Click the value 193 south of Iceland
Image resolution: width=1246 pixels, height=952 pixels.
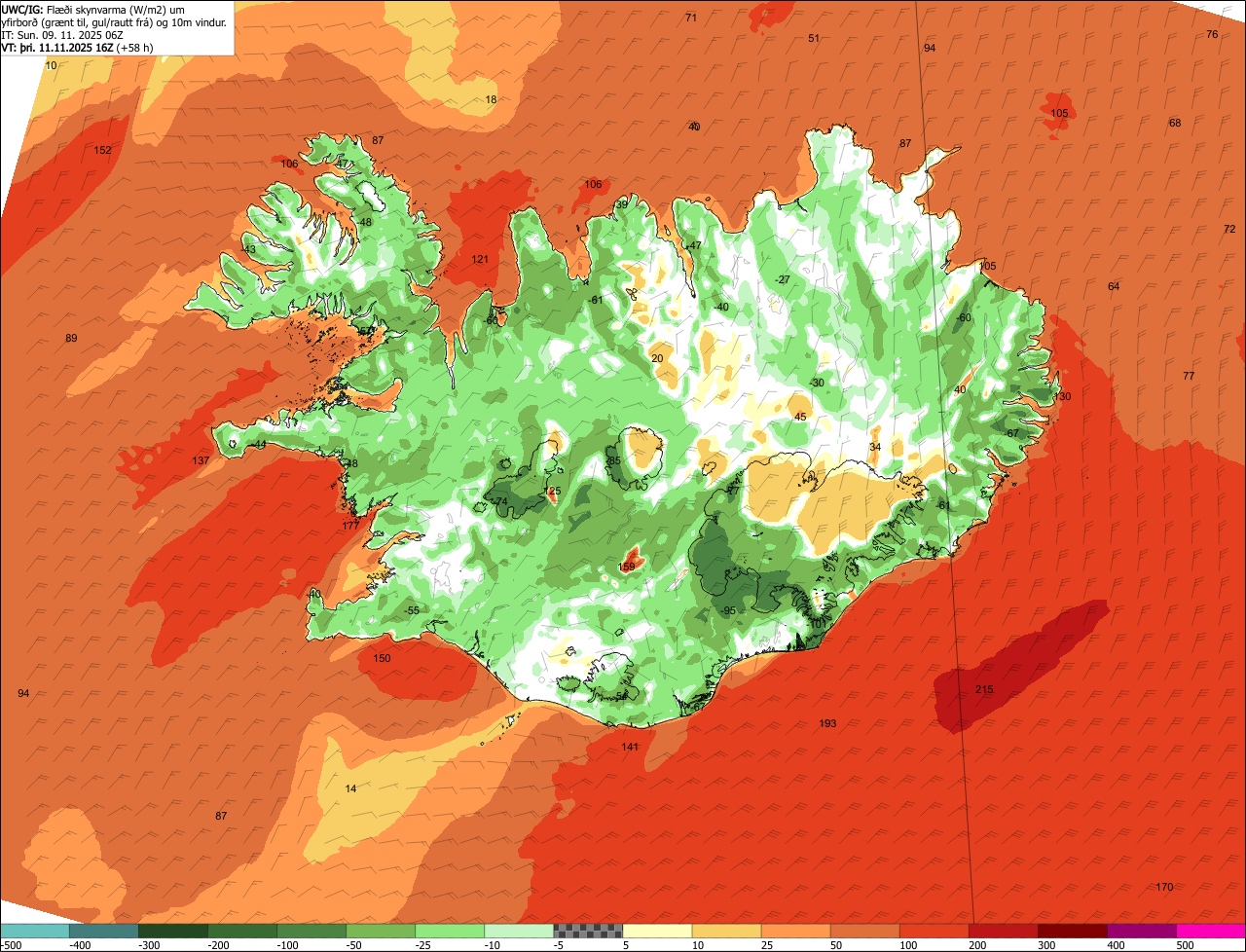tap(827, 723)
